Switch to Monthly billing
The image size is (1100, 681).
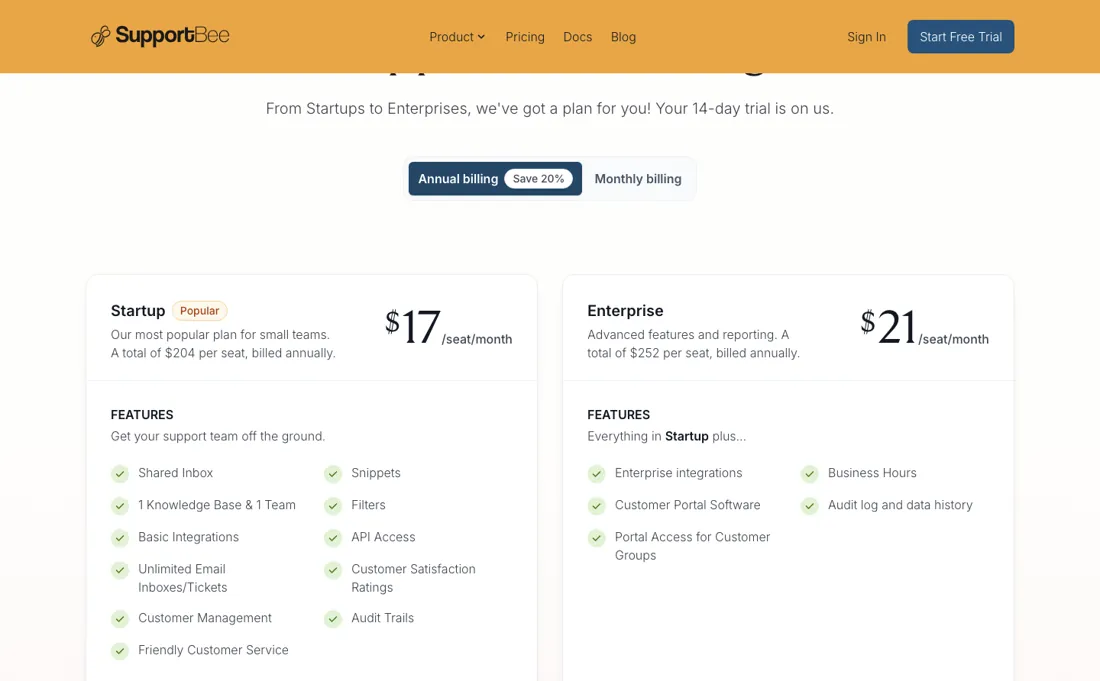pos(638,179)
